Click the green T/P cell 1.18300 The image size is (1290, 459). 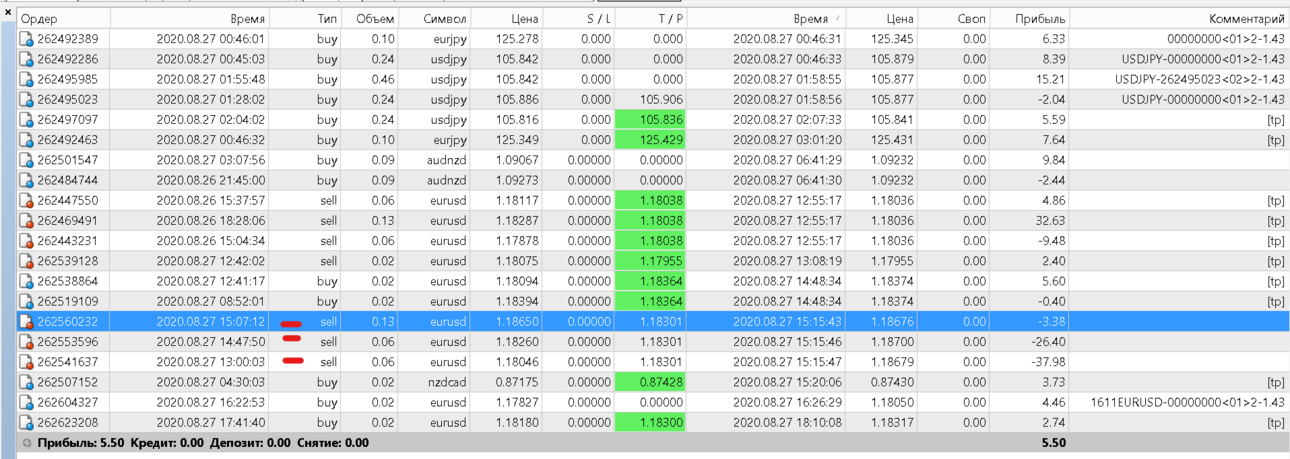(651, 423)
